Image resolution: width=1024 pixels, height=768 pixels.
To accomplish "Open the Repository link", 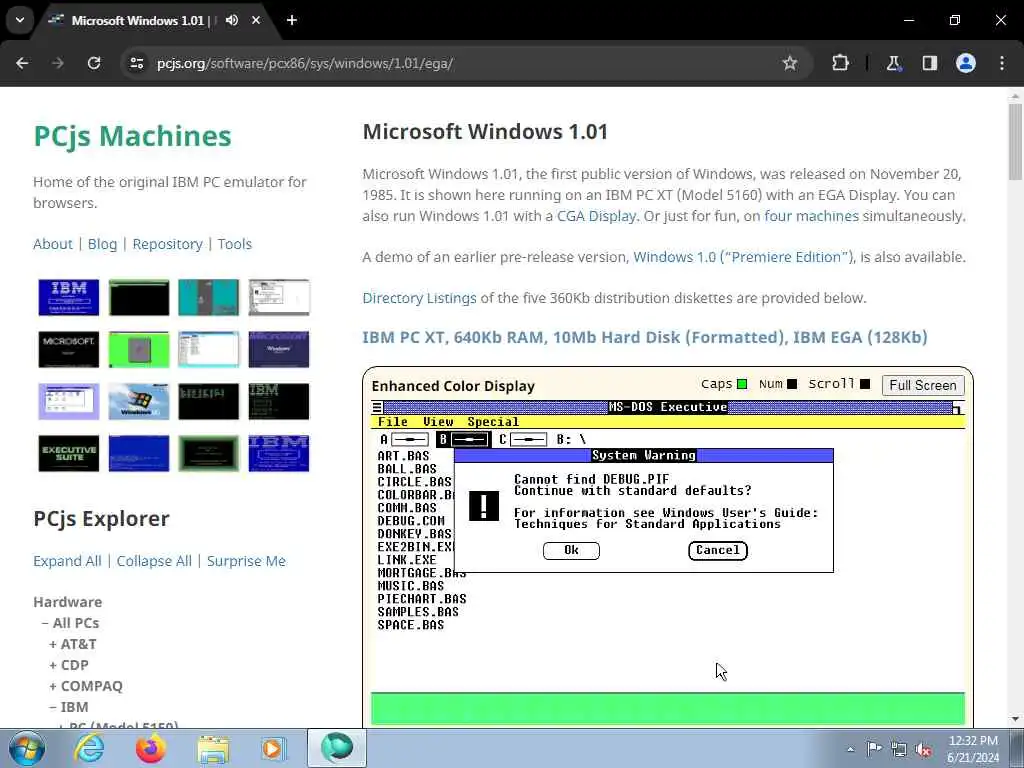I will point(167,244).
